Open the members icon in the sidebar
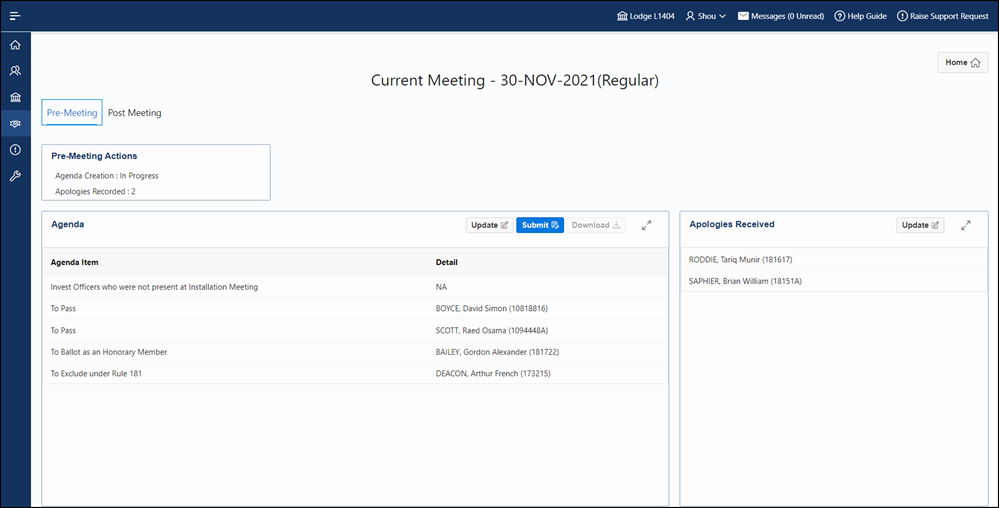Screen dimensions: 1000x508 tap(15, 71)
